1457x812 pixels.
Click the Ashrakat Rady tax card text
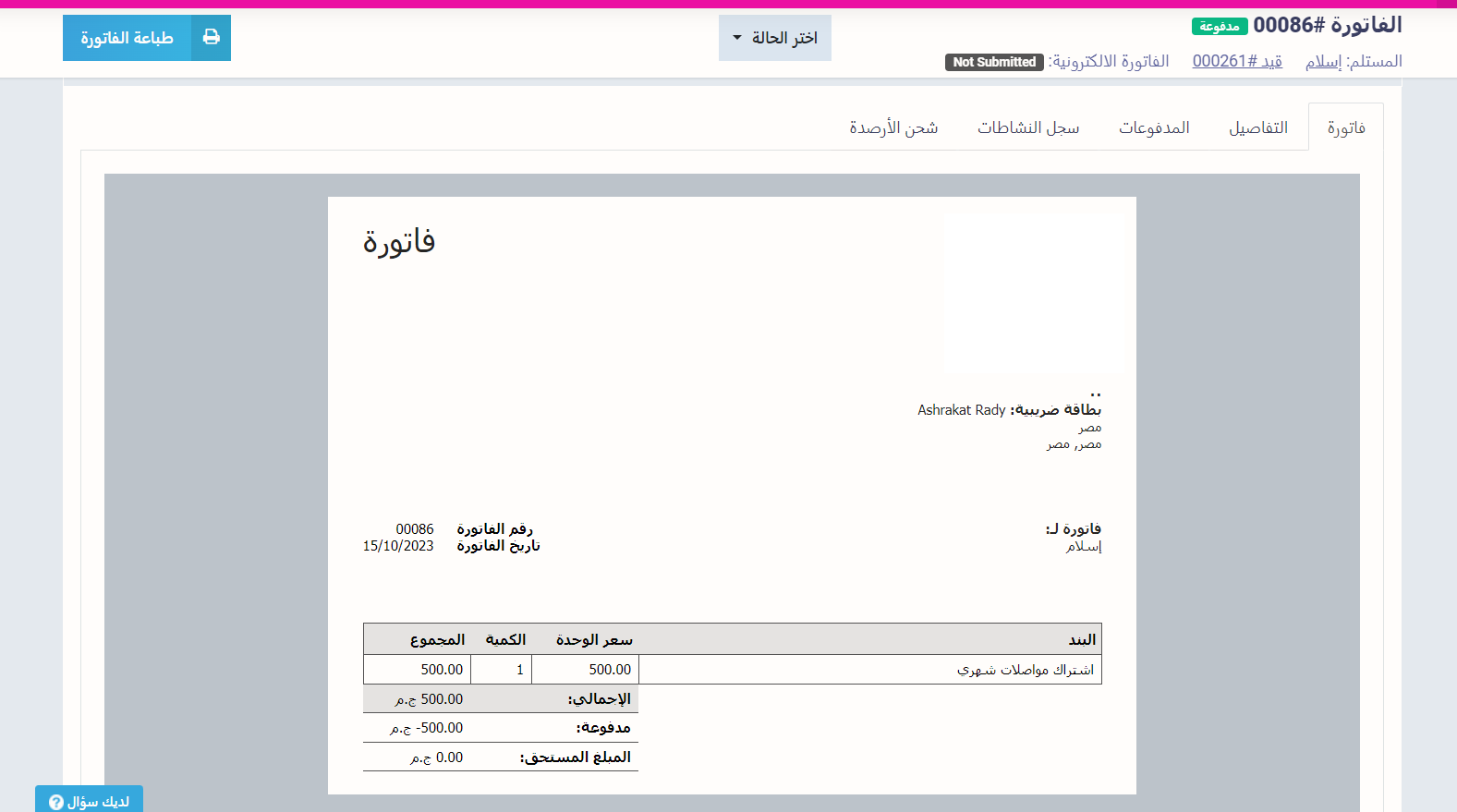(x=961, y=410)
